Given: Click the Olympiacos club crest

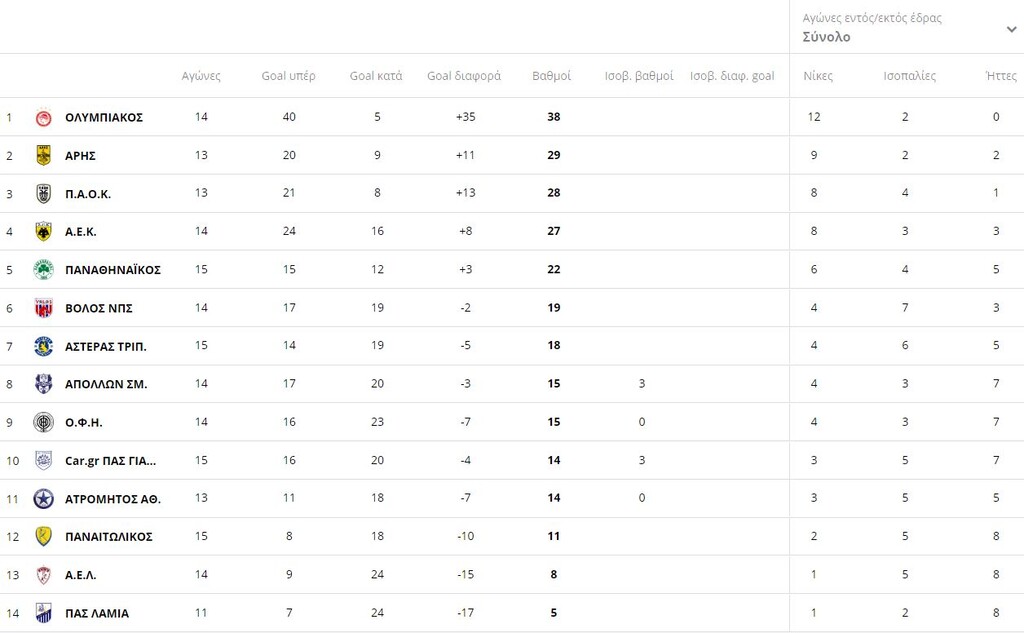Looking at the screenshot, I should tap(44, 118).
